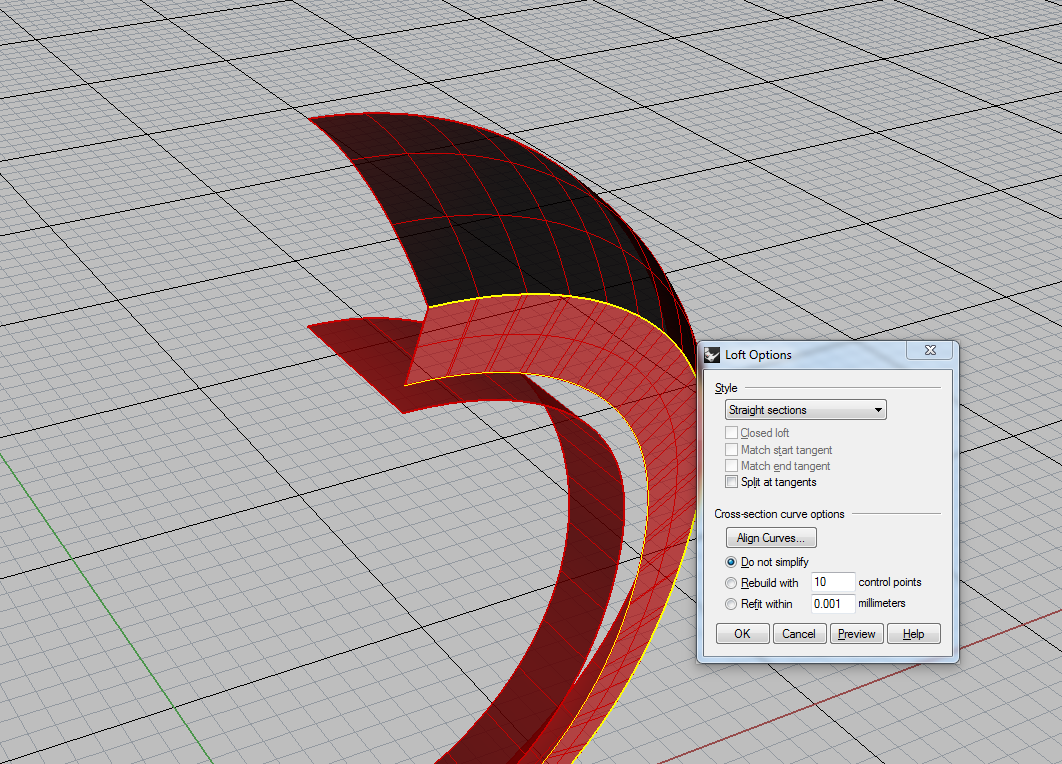Image resolution: width=1062 pixels, height=764 pixels.
Task: Tick the Closed loft checkbox
Action: click(732, 433)
